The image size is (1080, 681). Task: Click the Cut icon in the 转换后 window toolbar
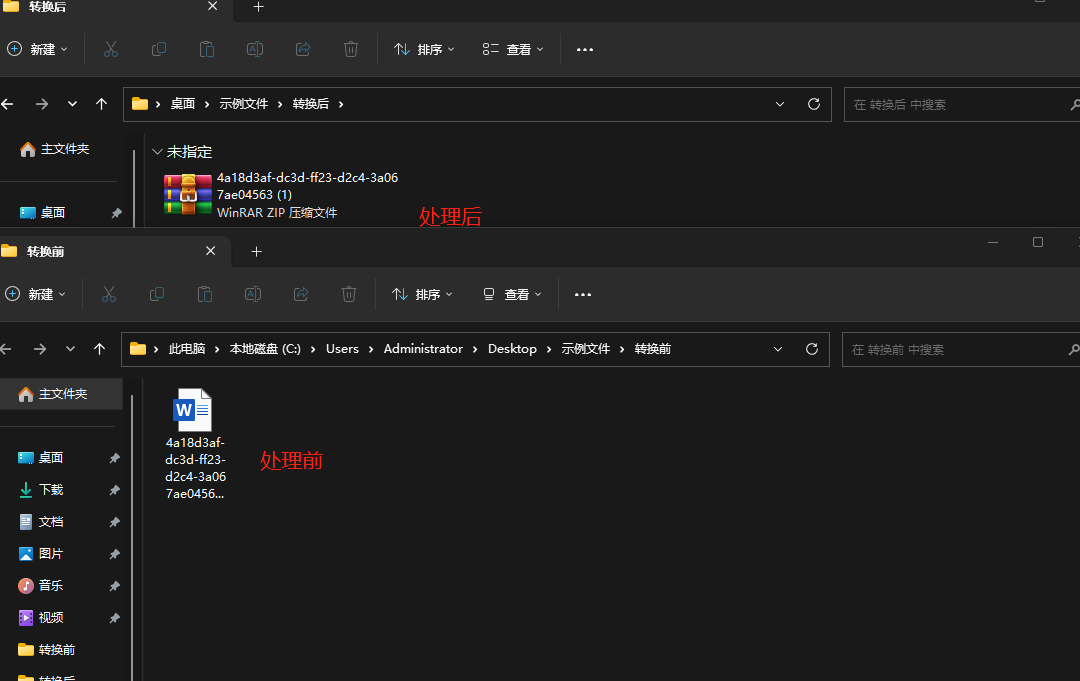pyautogui.click(x=111, y=49)
